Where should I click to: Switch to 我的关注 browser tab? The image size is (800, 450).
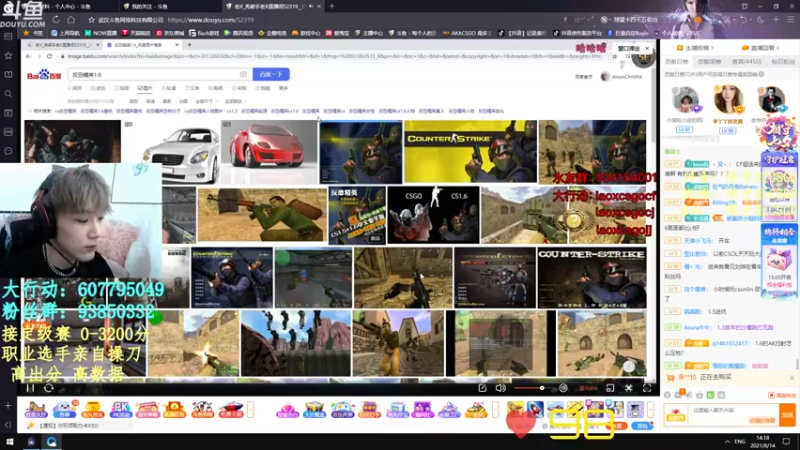pos(147,6)
